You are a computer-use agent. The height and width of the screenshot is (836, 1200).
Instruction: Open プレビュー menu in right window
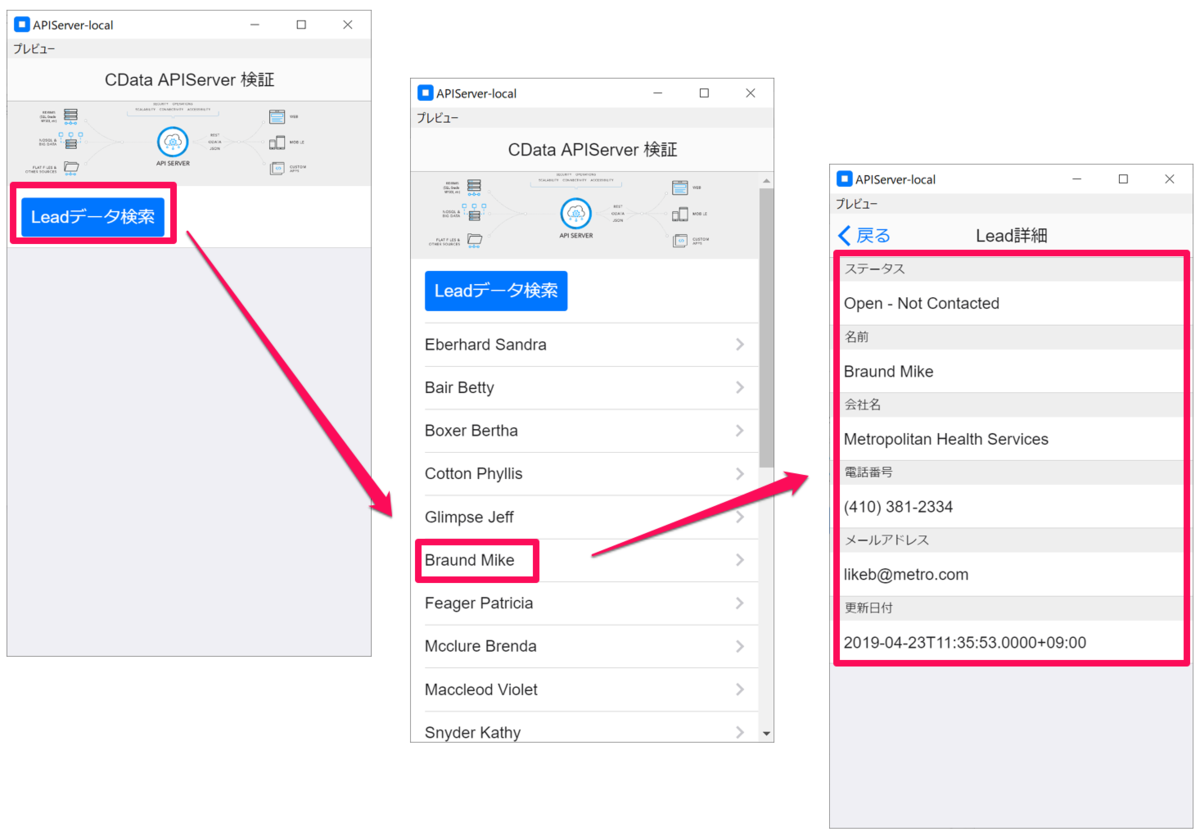(x=857, y=203)
